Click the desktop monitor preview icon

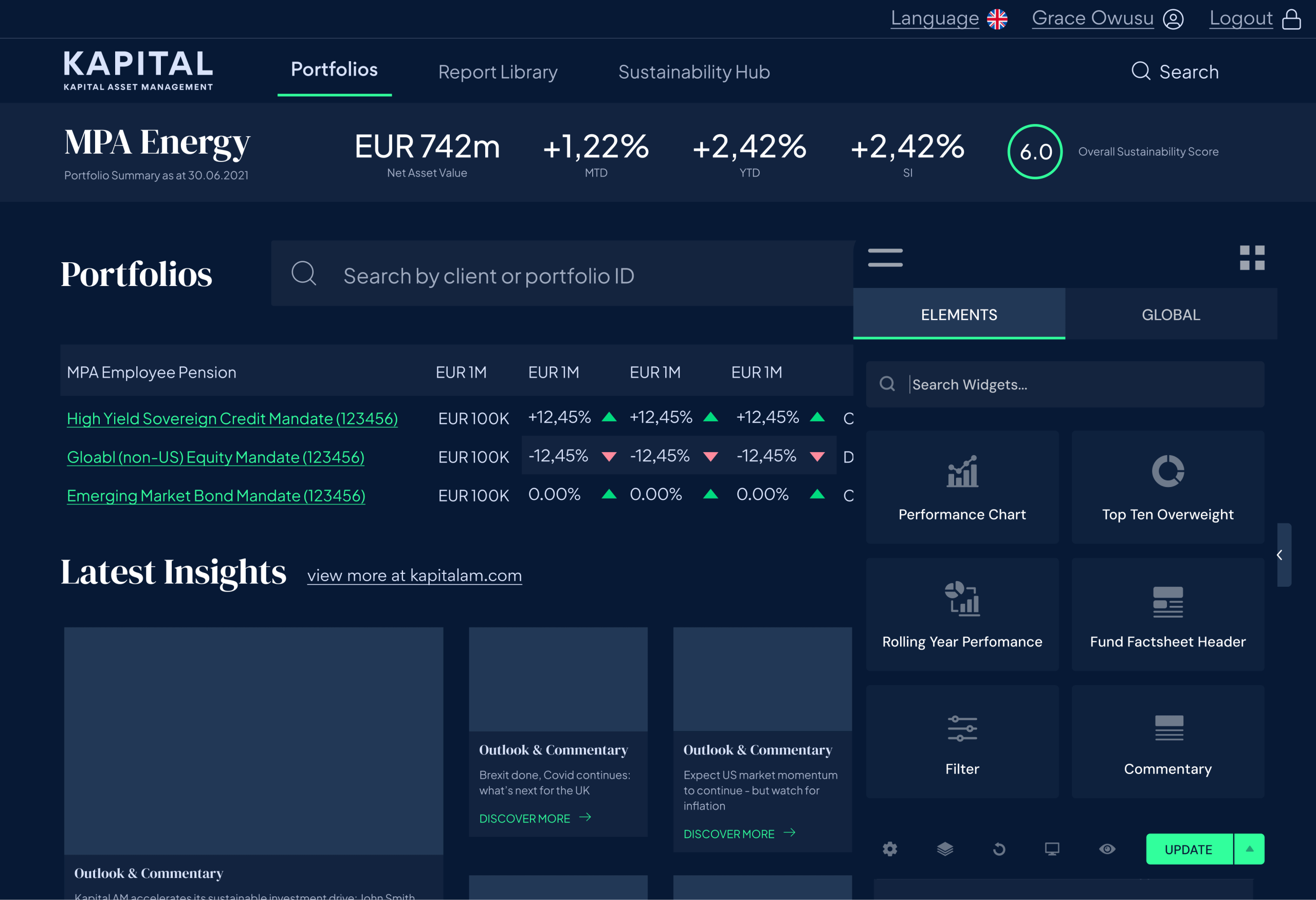1052,849
